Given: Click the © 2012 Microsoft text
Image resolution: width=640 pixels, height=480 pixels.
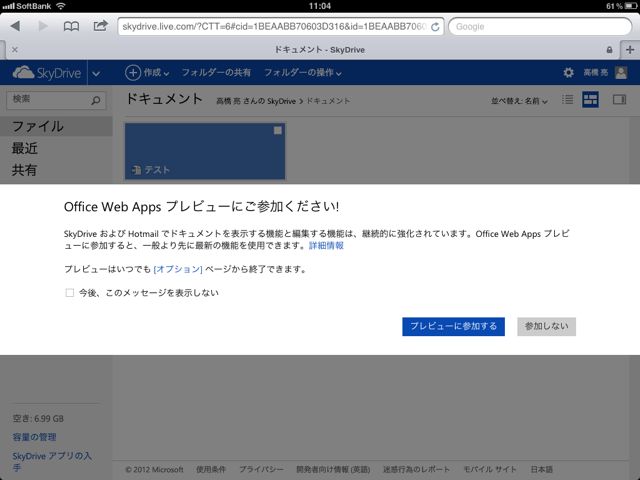Looking at the screenshot, I should click(x=154, y=469).
